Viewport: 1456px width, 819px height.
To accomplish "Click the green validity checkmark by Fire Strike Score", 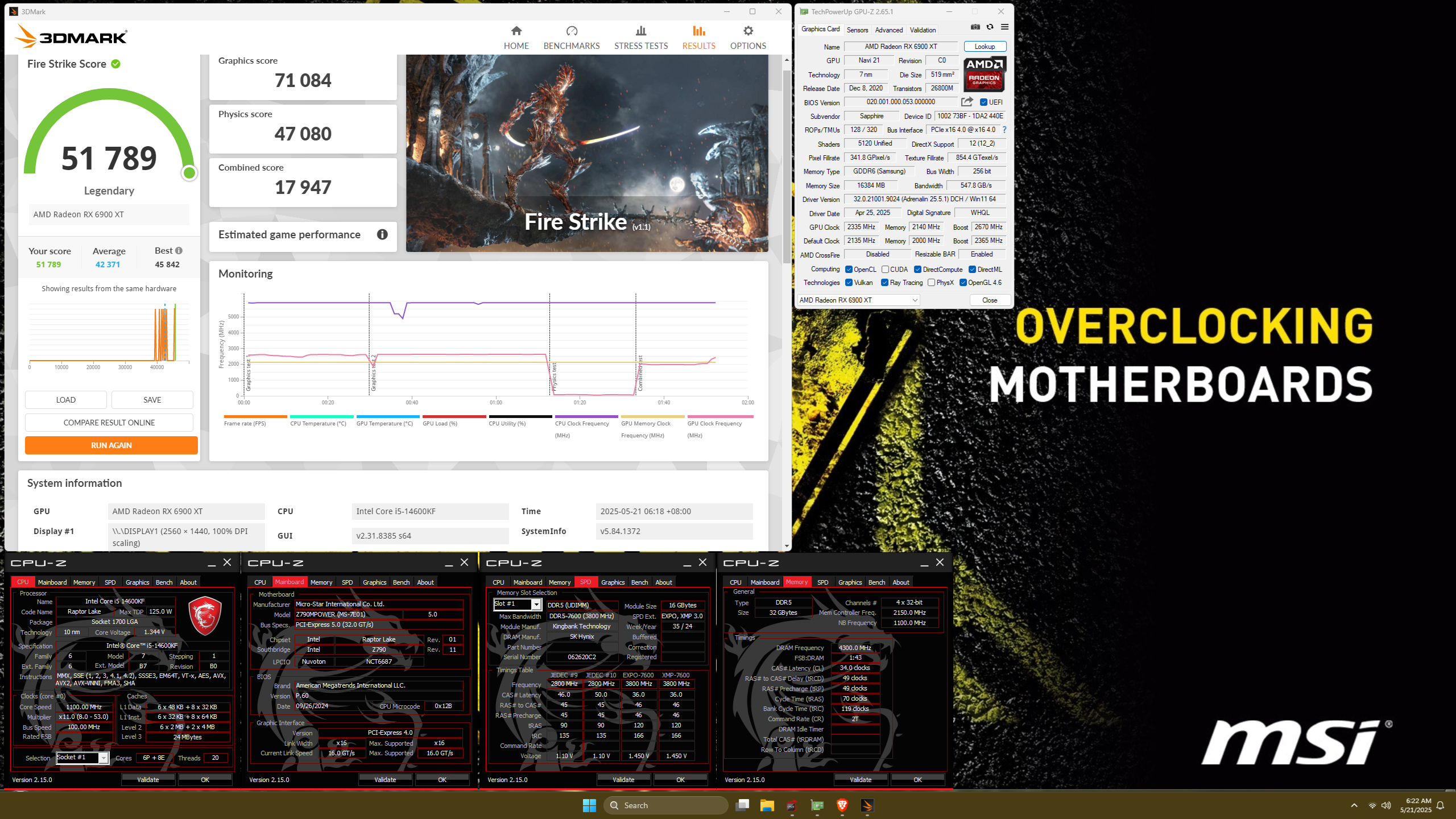I will coord(116,64).
